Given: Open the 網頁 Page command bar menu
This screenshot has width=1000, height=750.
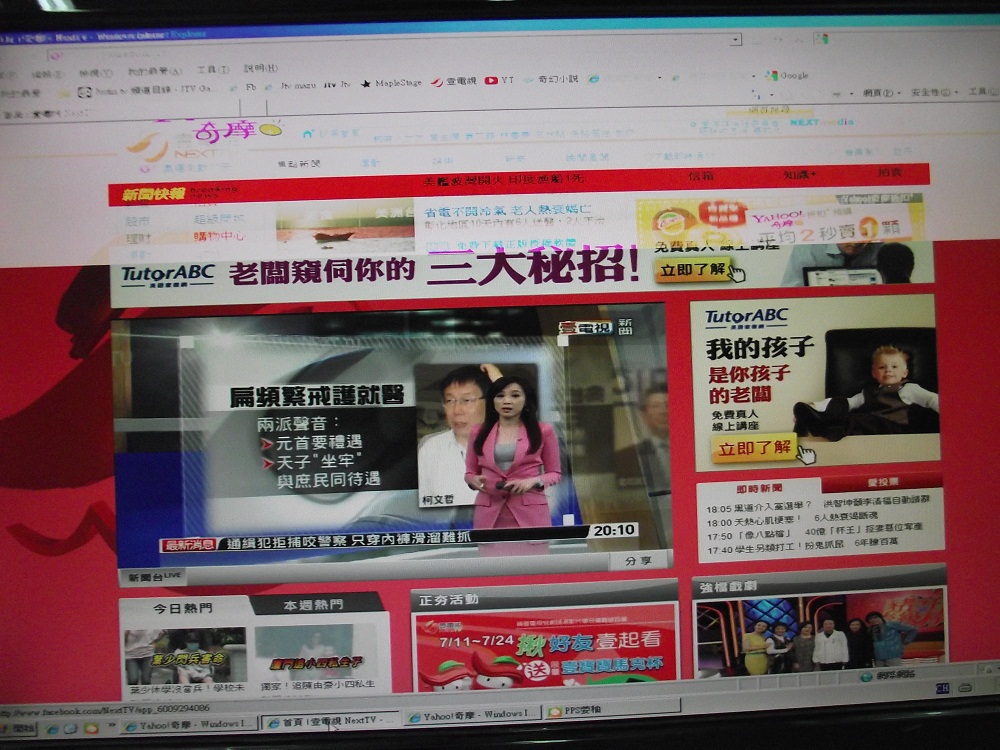Looking at the screenshot, I should 881,93.
